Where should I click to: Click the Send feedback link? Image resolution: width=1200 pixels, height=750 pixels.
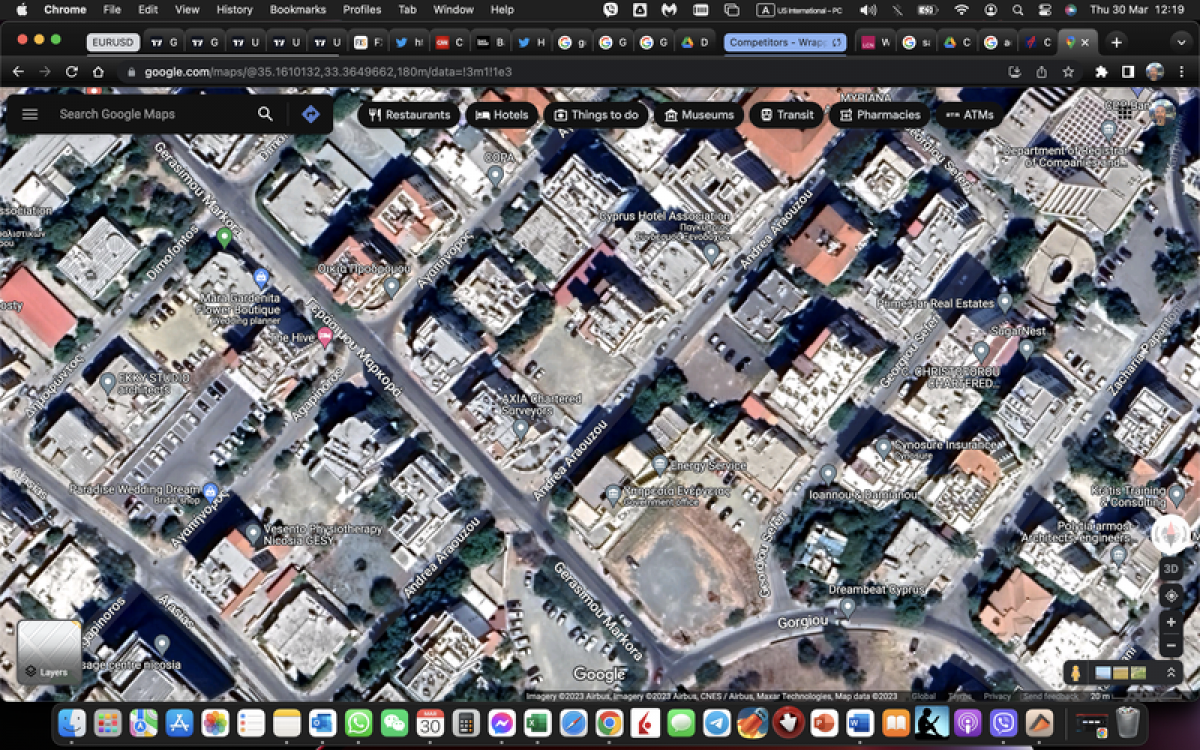(x=1050, y=696)
